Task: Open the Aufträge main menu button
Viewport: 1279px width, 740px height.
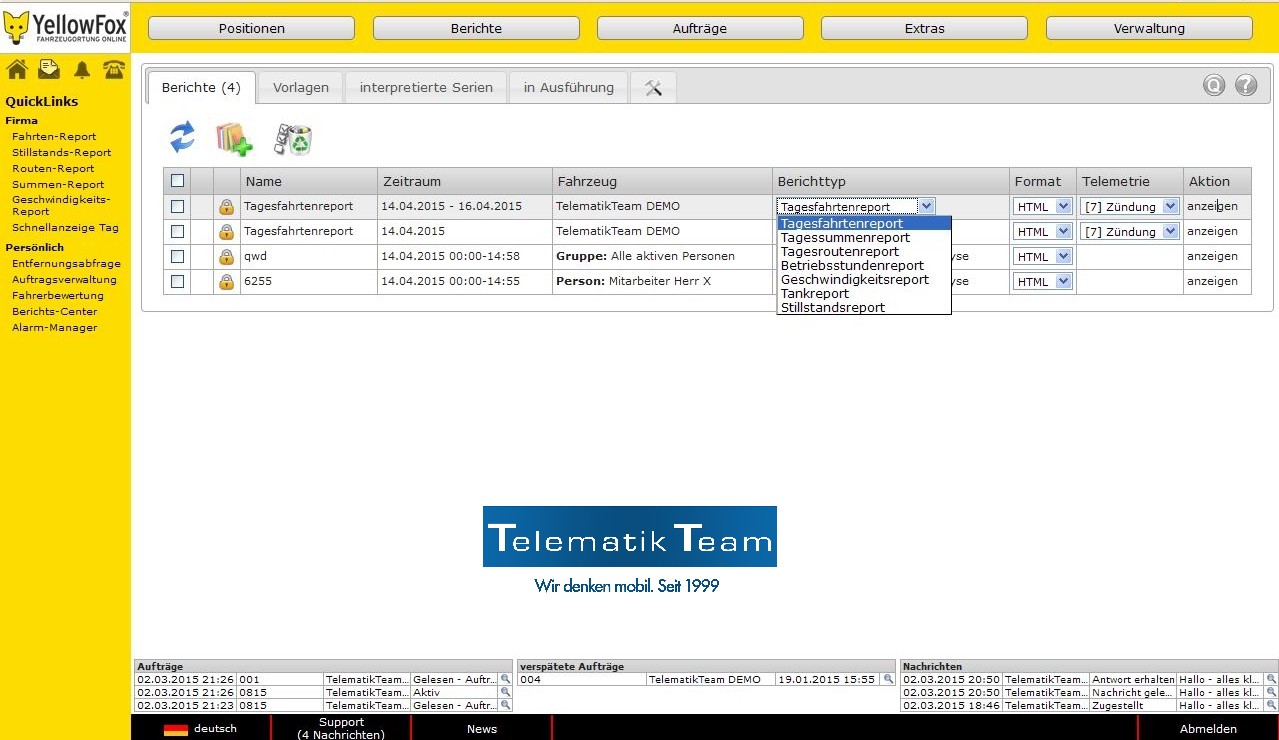Action: tap(700, 29)
